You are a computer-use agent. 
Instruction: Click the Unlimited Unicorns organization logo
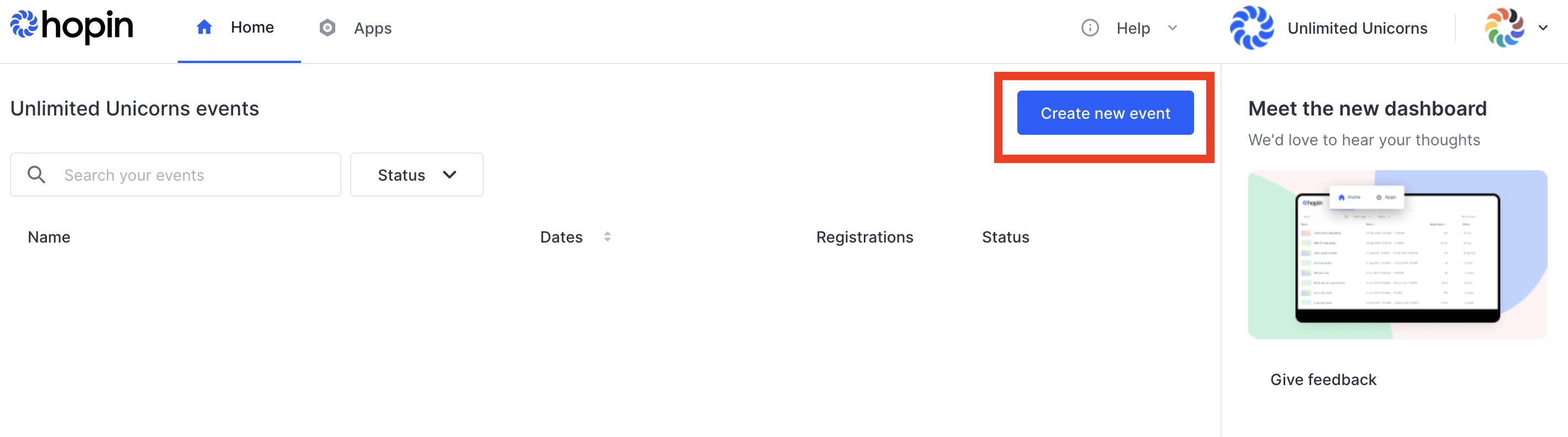coord(1252,28)
